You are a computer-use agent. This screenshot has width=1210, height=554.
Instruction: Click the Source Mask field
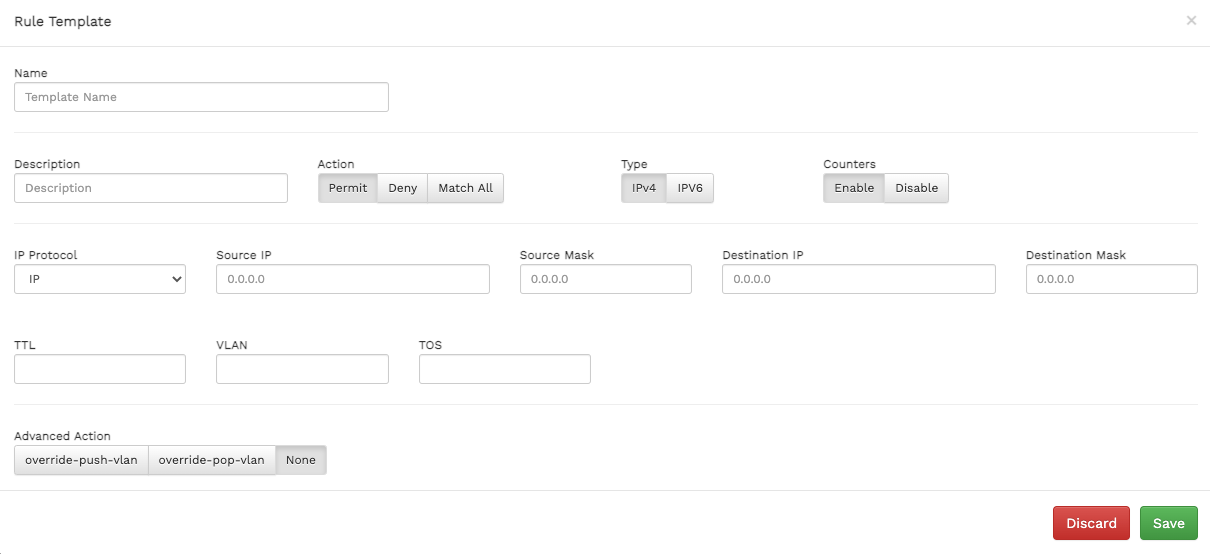pyautogui.click(x=605, y=279)
